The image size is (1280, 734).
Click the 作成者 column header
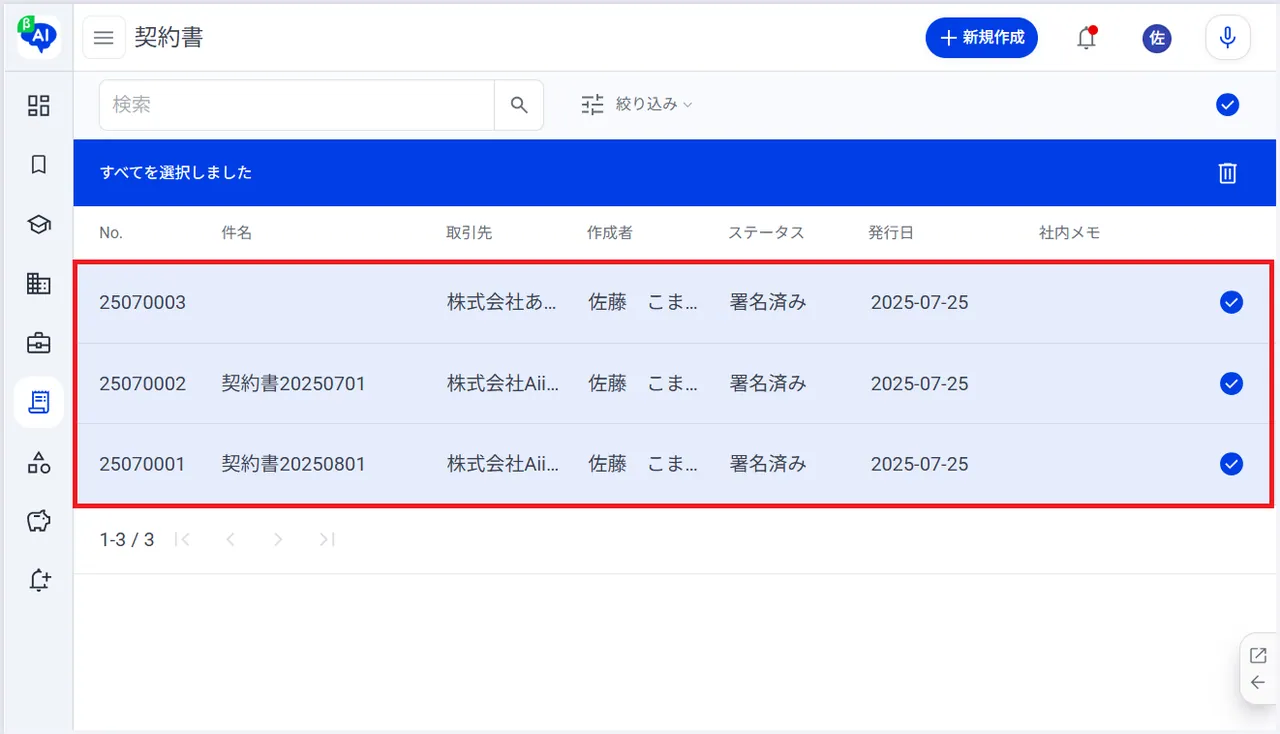click(x=610, y=233)
